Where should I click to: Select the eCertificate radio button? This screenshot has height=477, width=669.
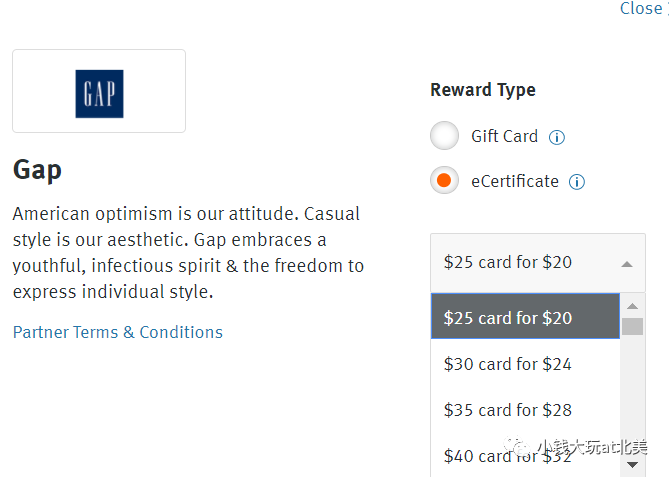coord(445,180)
